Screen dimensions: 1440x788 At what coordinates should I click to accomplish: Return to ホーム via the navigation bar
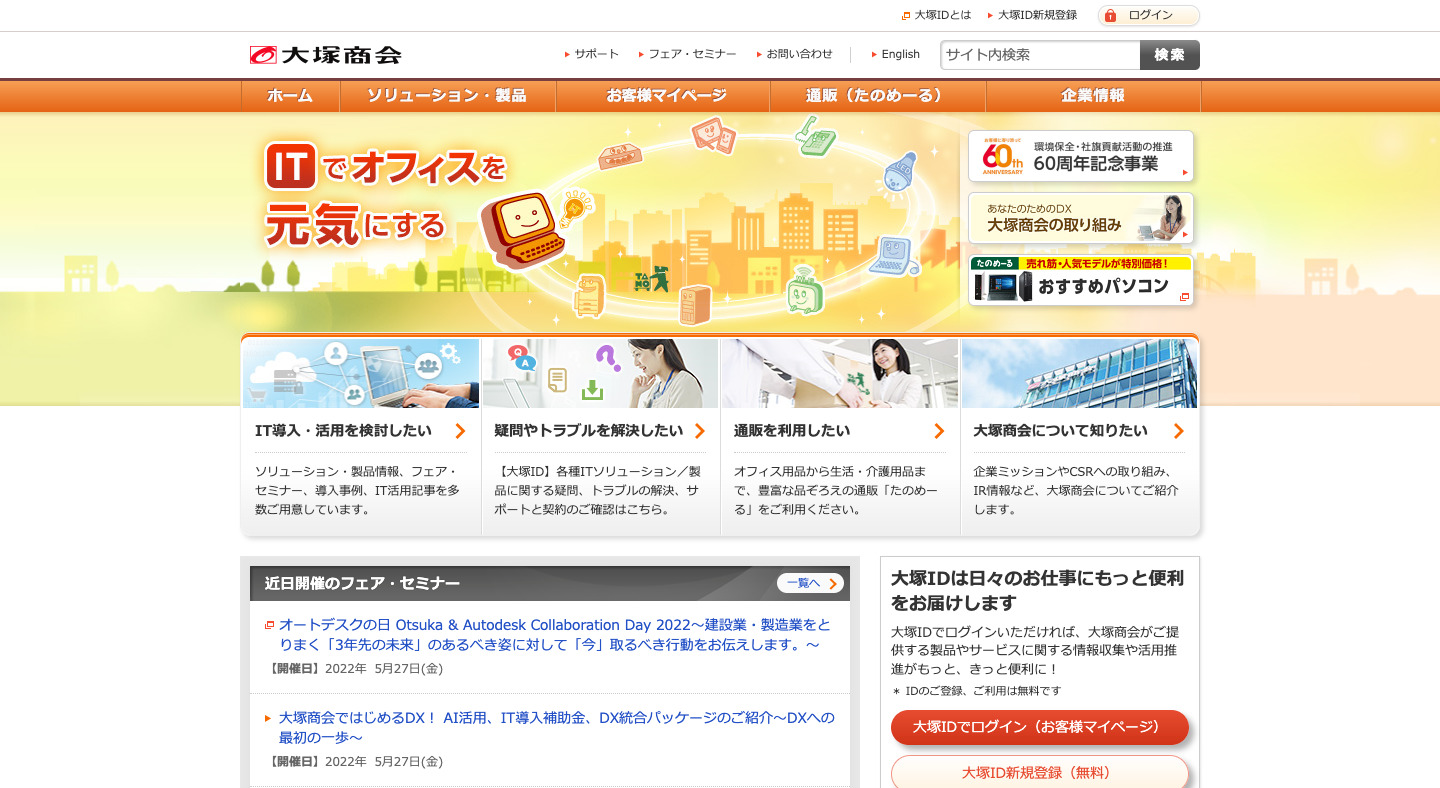[290, 96]
